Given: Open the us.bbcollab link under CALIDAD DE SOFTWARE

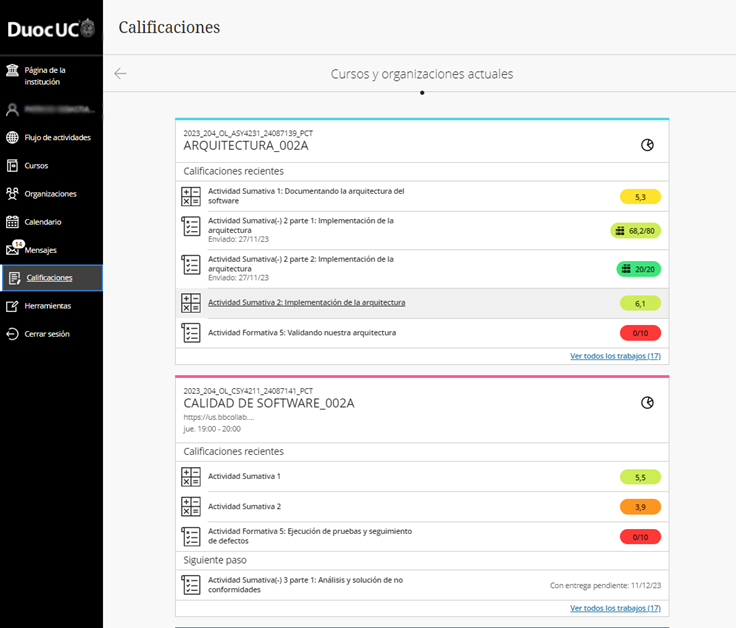Looking at the screenshot, I should click(x=219, y=417).
